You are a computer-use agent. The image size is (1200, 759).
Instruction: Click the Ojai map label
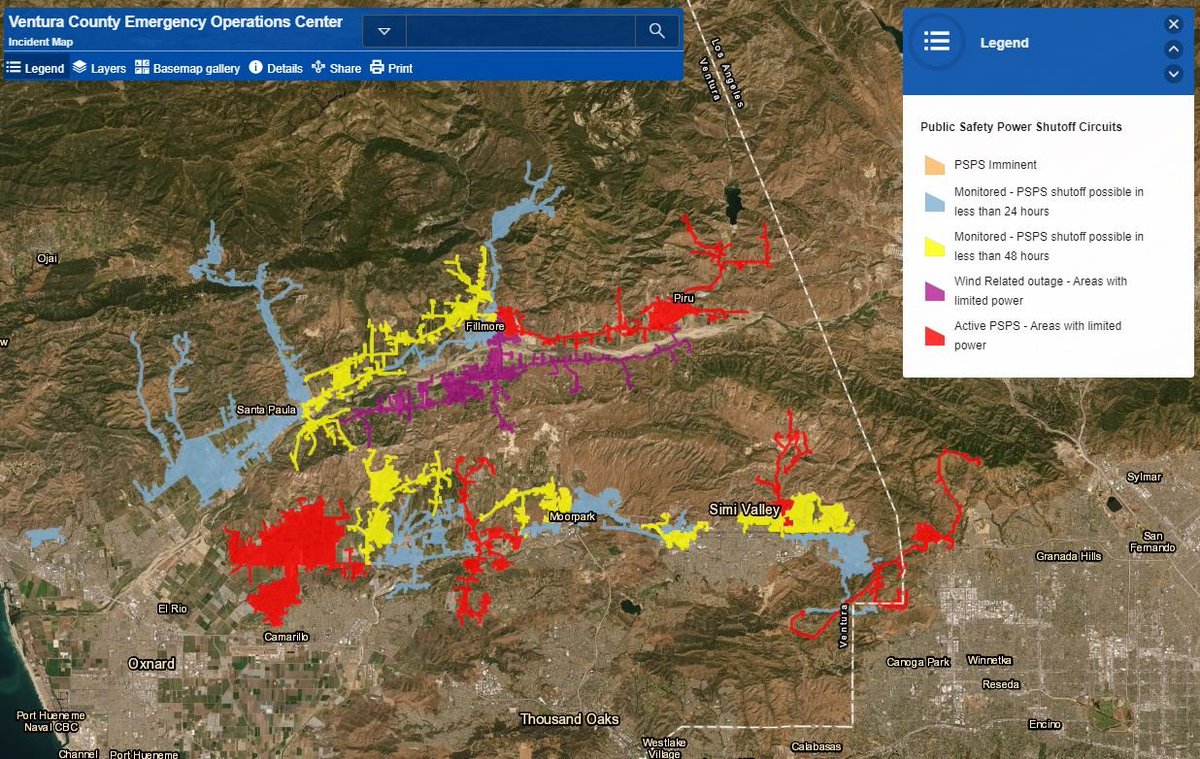point(48,258)
